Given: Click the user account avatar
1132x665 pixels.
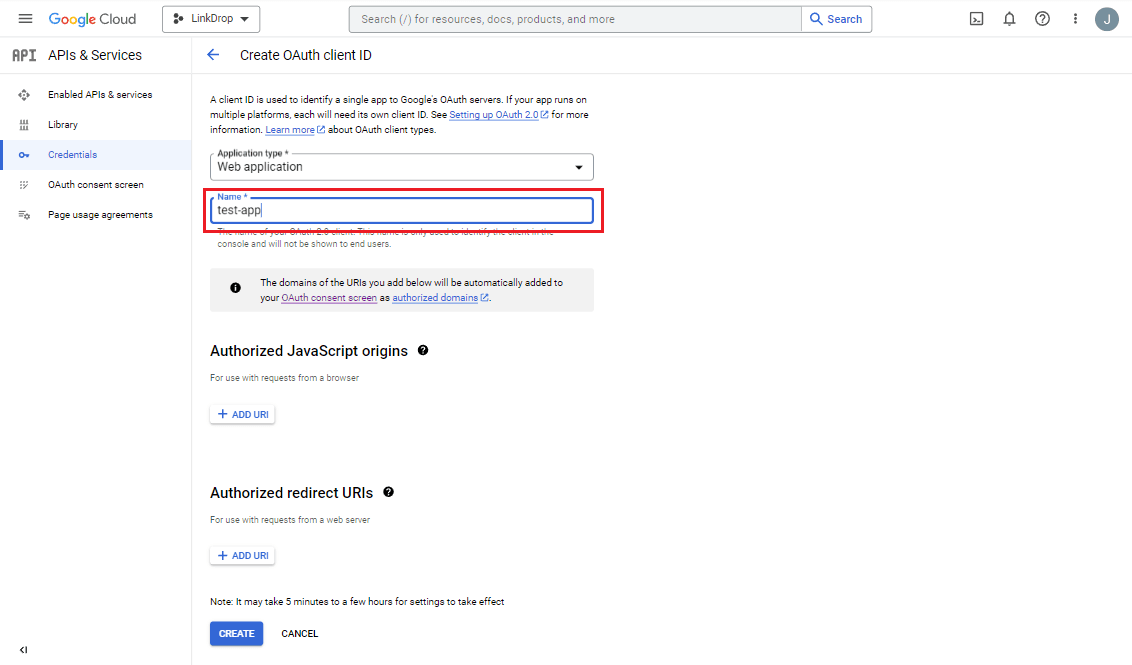Looking at the screenshot, I should tap(1106, 19).
